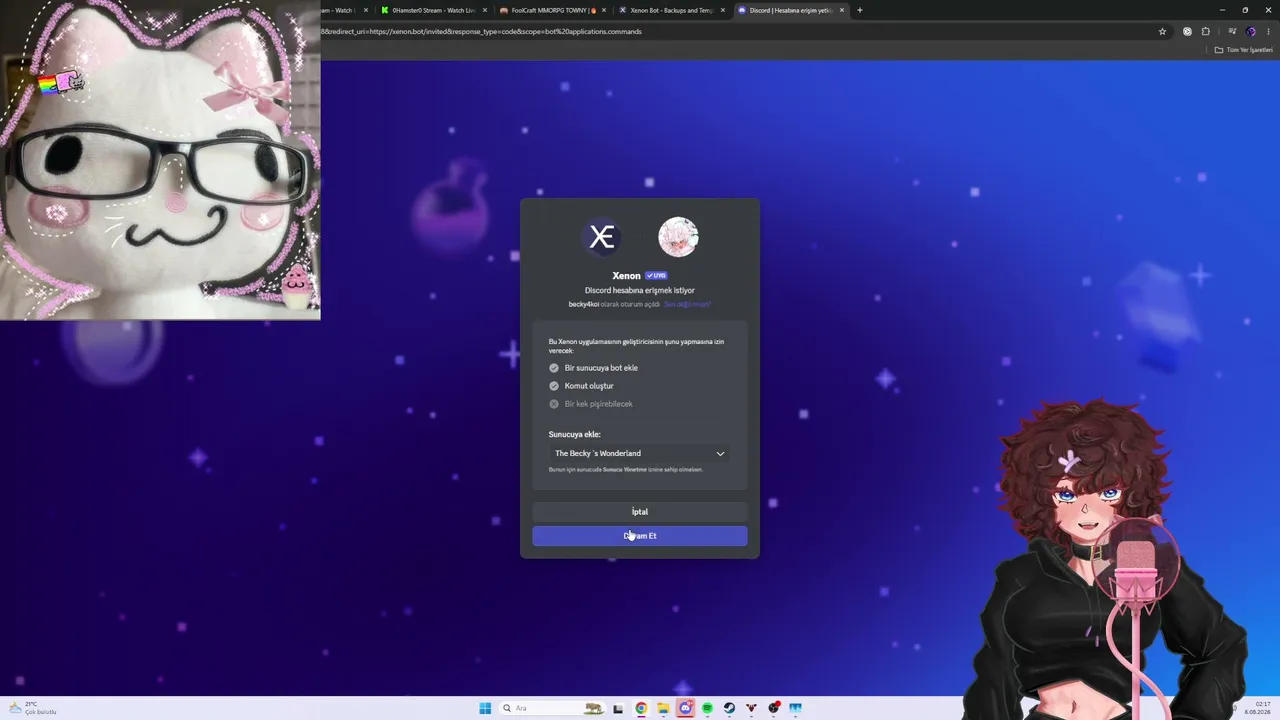Open the weather widget on the taskbar
Viewport: 1280px width, 720px height.
[32, 708]
